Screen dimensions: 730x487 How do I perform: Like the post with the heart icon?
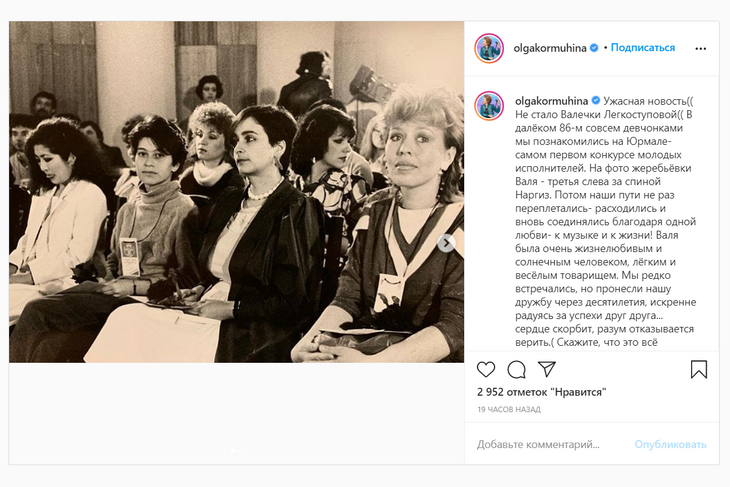pyautogui.click(x=486, y=369)
